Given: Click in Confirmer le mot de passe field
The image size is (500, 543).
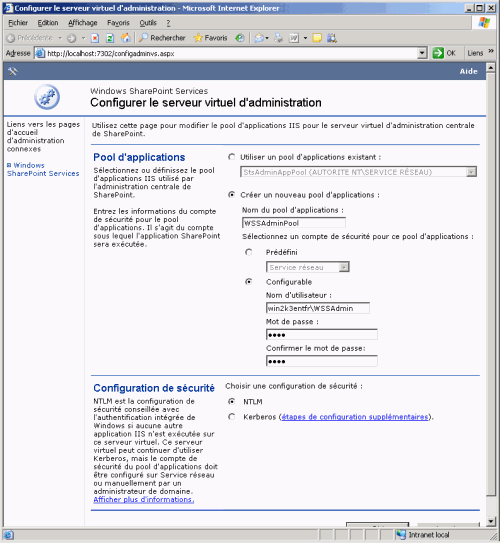Looking at the screenshot, I should [x=322, y=361].
